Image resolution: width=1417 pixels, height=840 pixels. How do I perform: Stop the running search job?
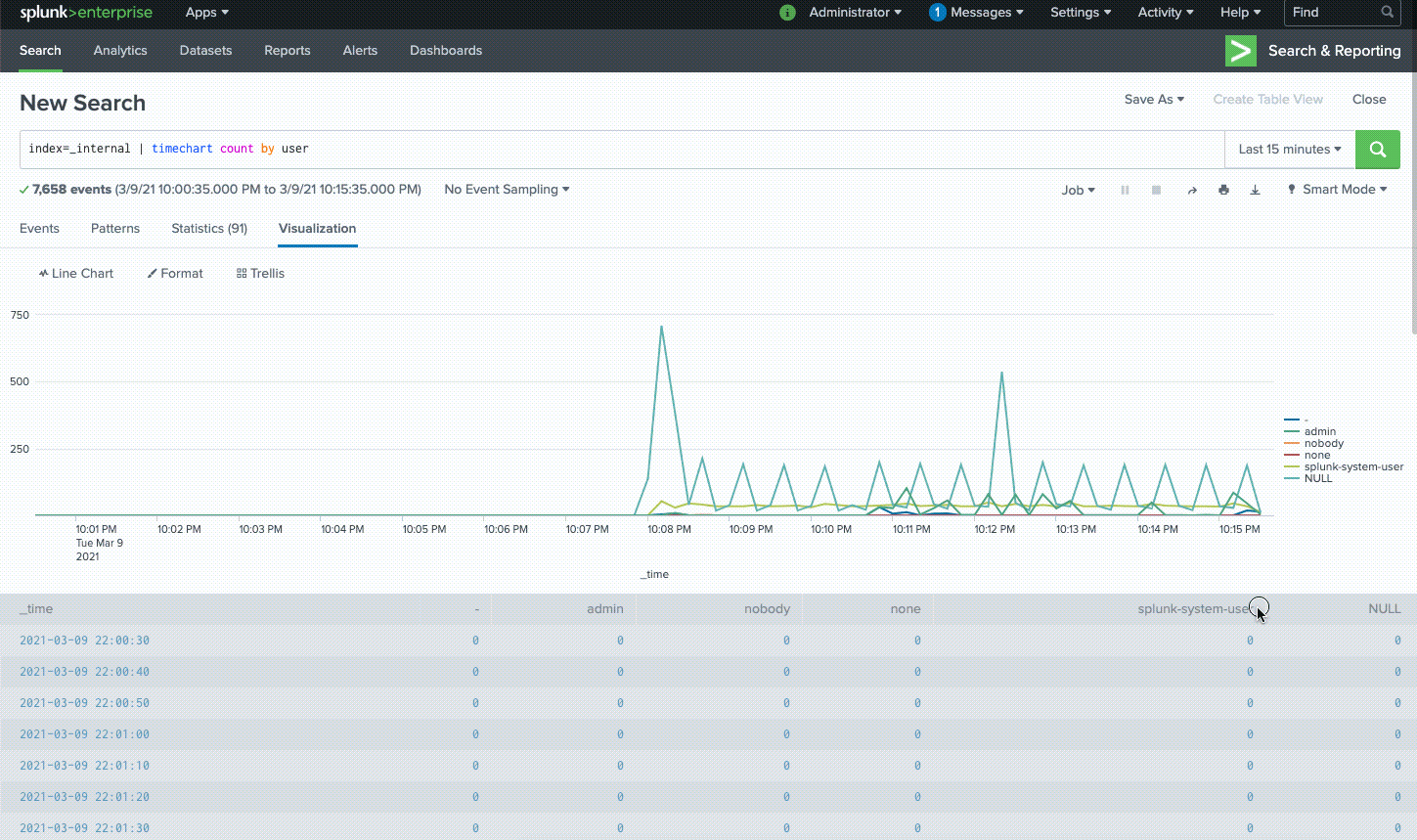(x=1156, y=190)
